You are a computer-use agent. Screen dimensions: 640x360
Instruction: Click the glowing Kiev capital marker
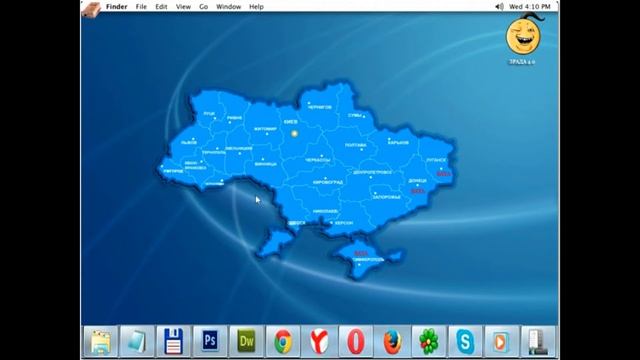[x=294, y=133]
